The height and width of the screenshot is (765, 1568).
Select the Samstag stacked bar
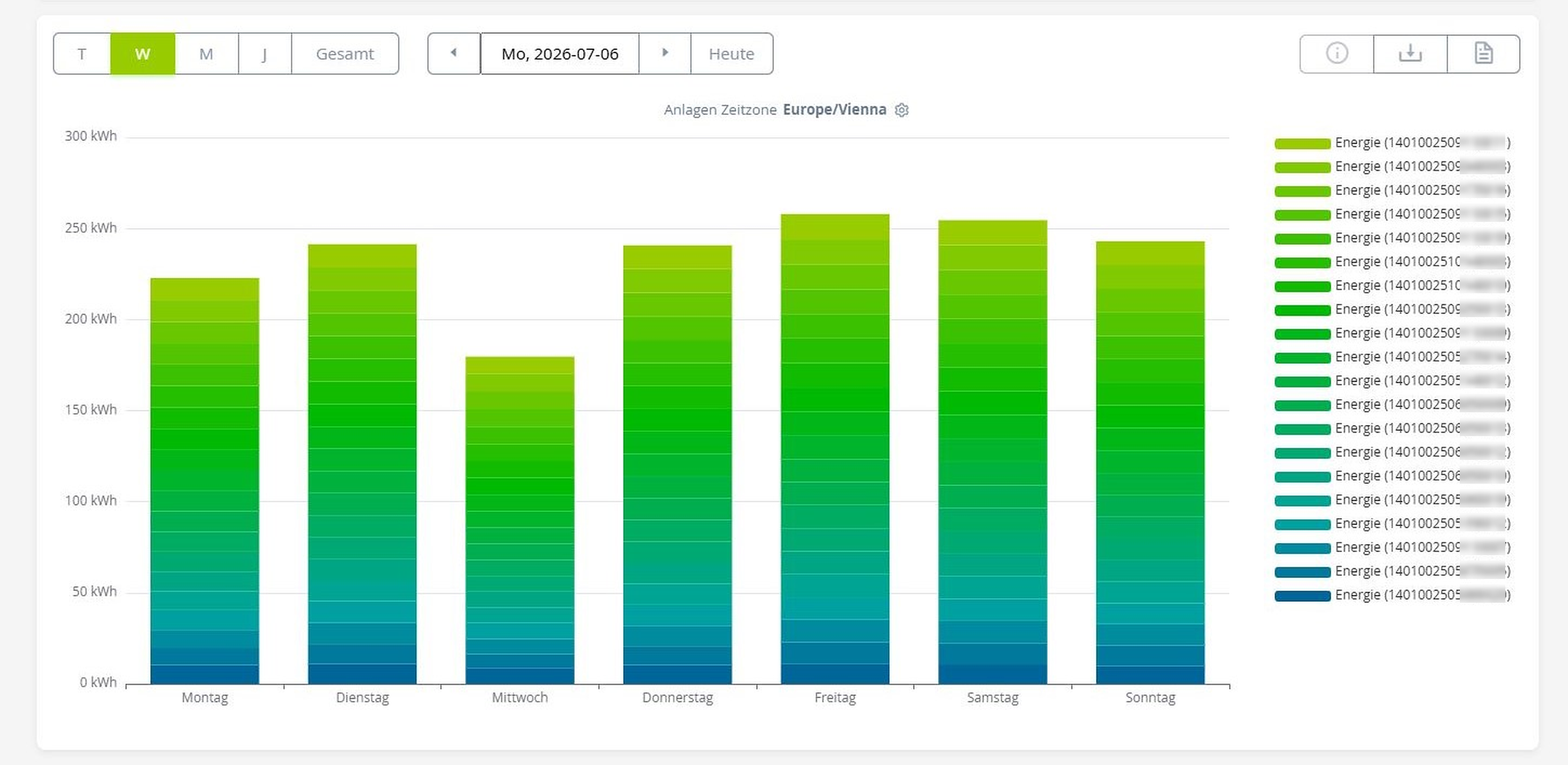pyautogui.click(x=993, y=452)
